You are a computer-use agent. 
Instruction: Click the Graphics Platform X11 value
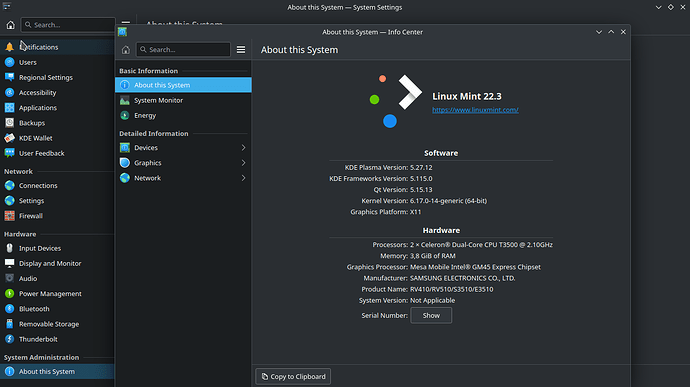coord(415,212)
